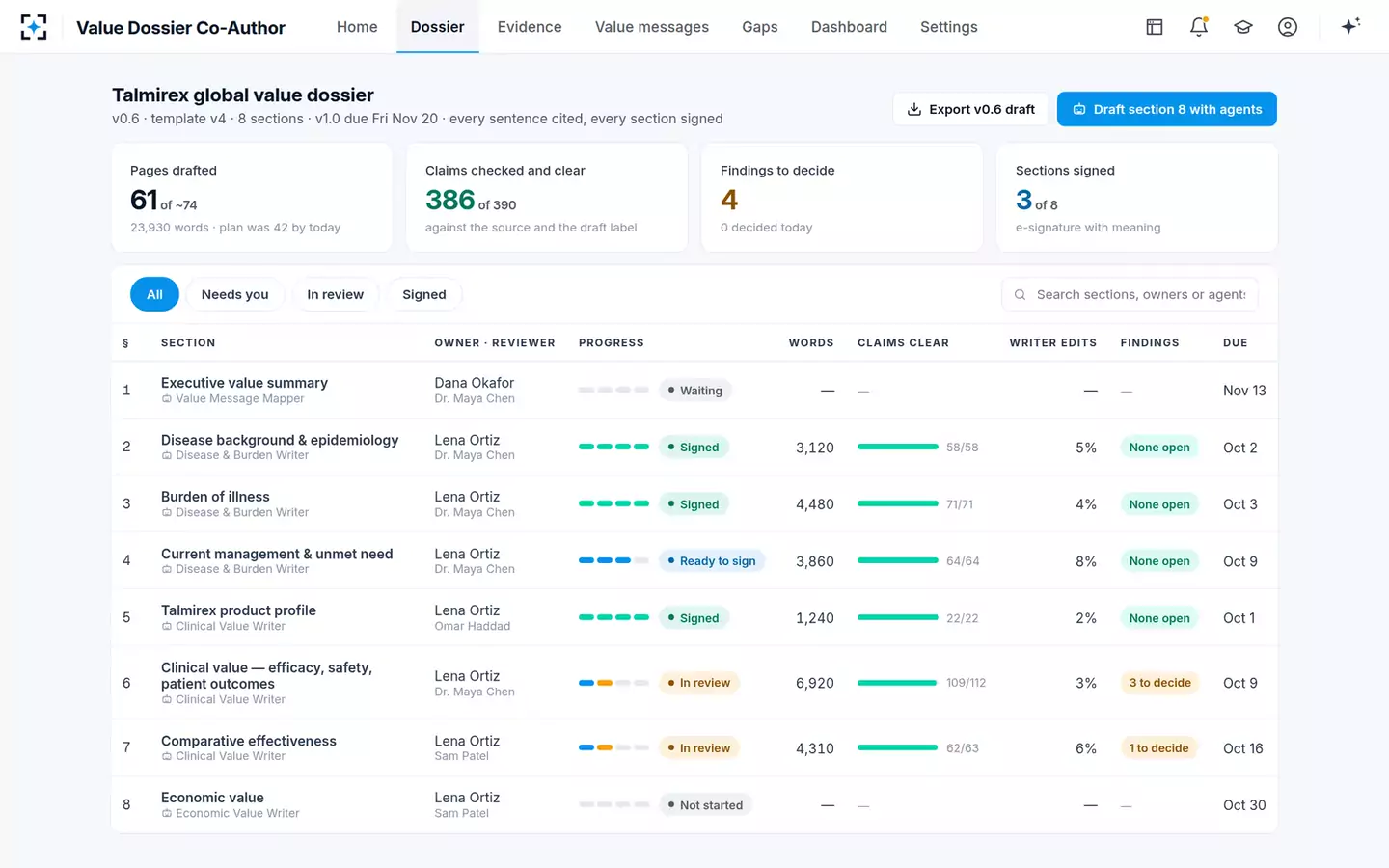Open the Executive value summary section
This screenshot has width=1389, height=868.
[244, 383]
